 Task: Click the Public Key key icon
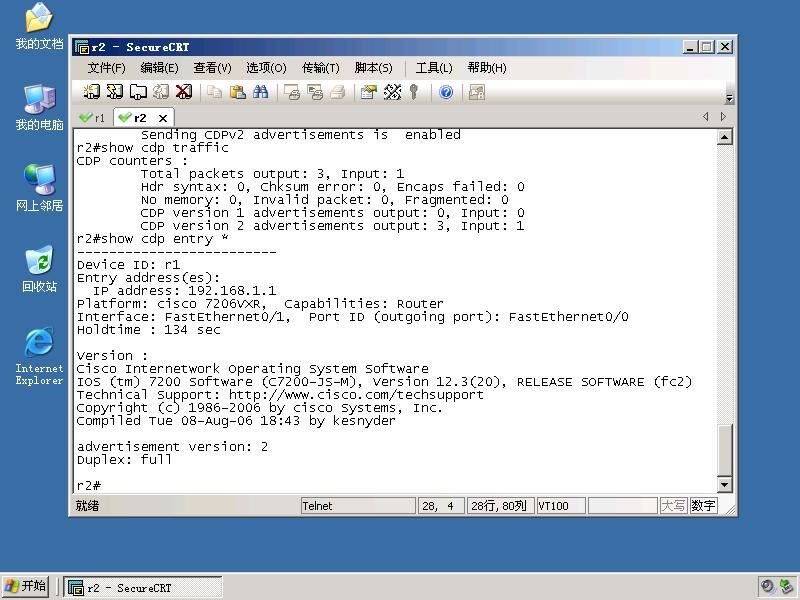tap(414, 92)
